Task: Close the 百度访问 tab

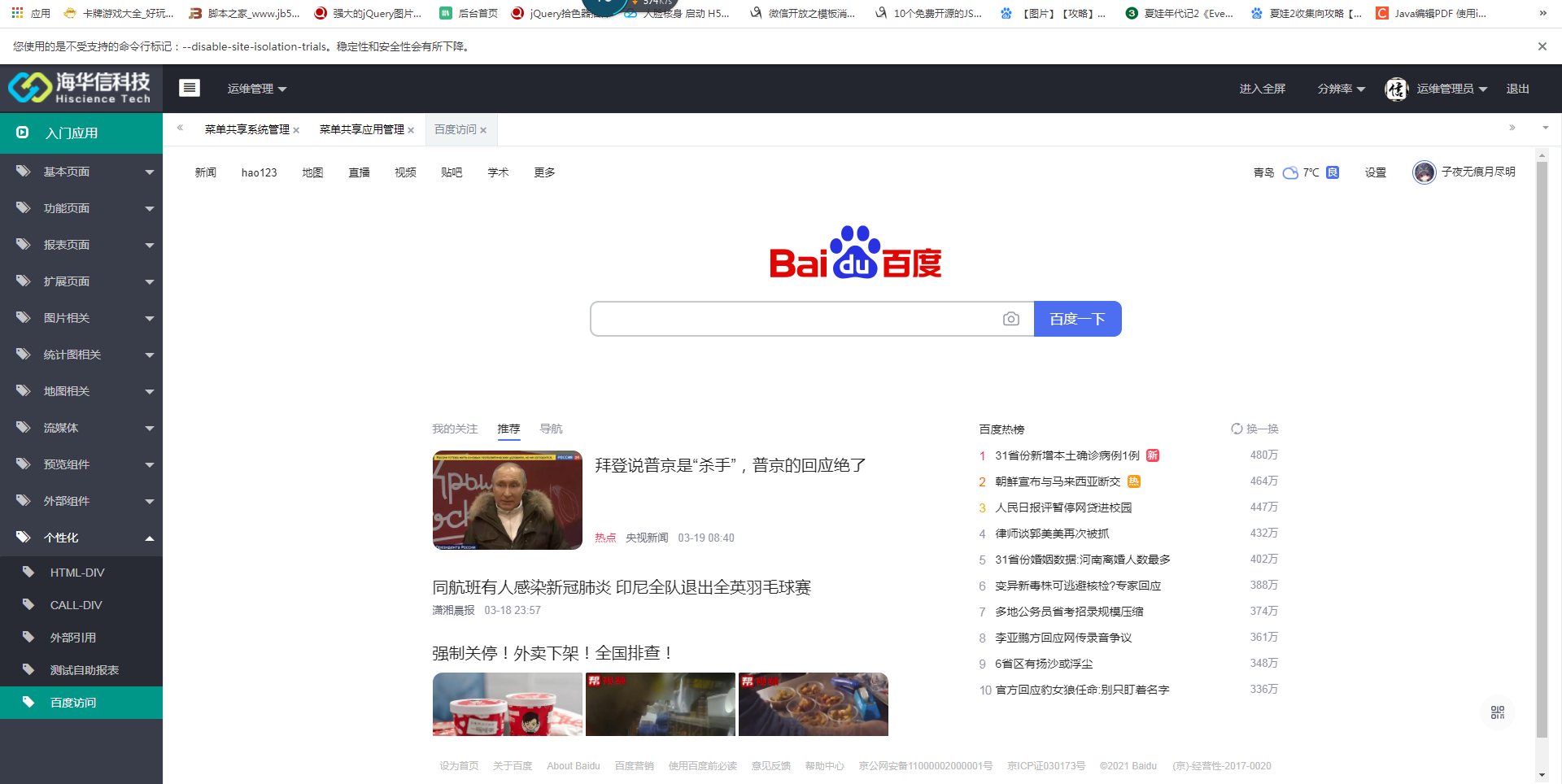Action: click(483, 130)
